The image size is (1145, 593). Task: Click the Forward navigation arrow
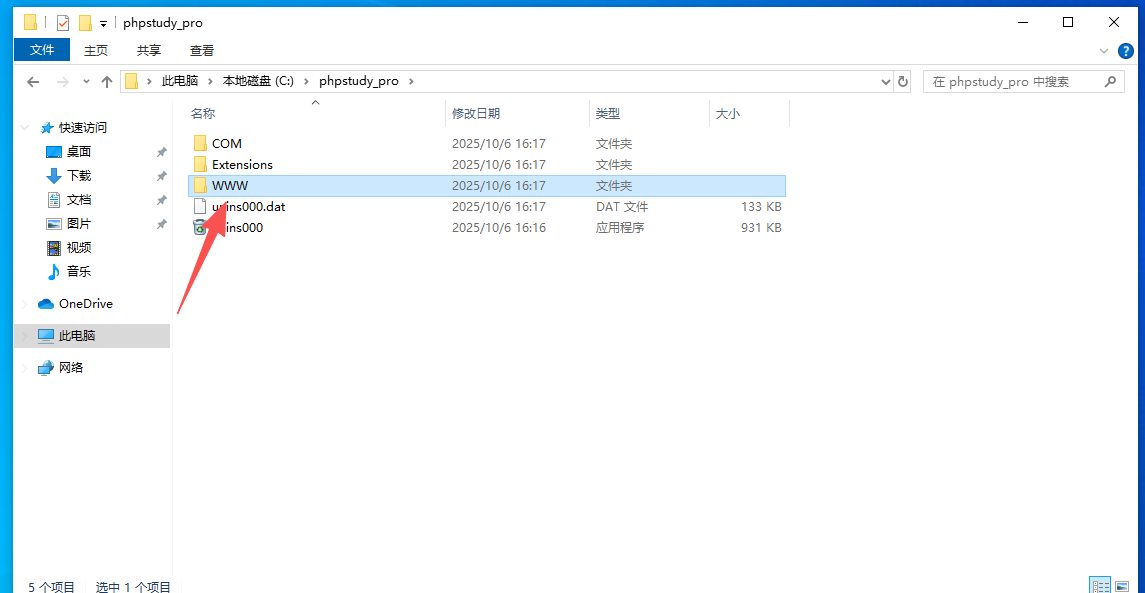point(62,82)
